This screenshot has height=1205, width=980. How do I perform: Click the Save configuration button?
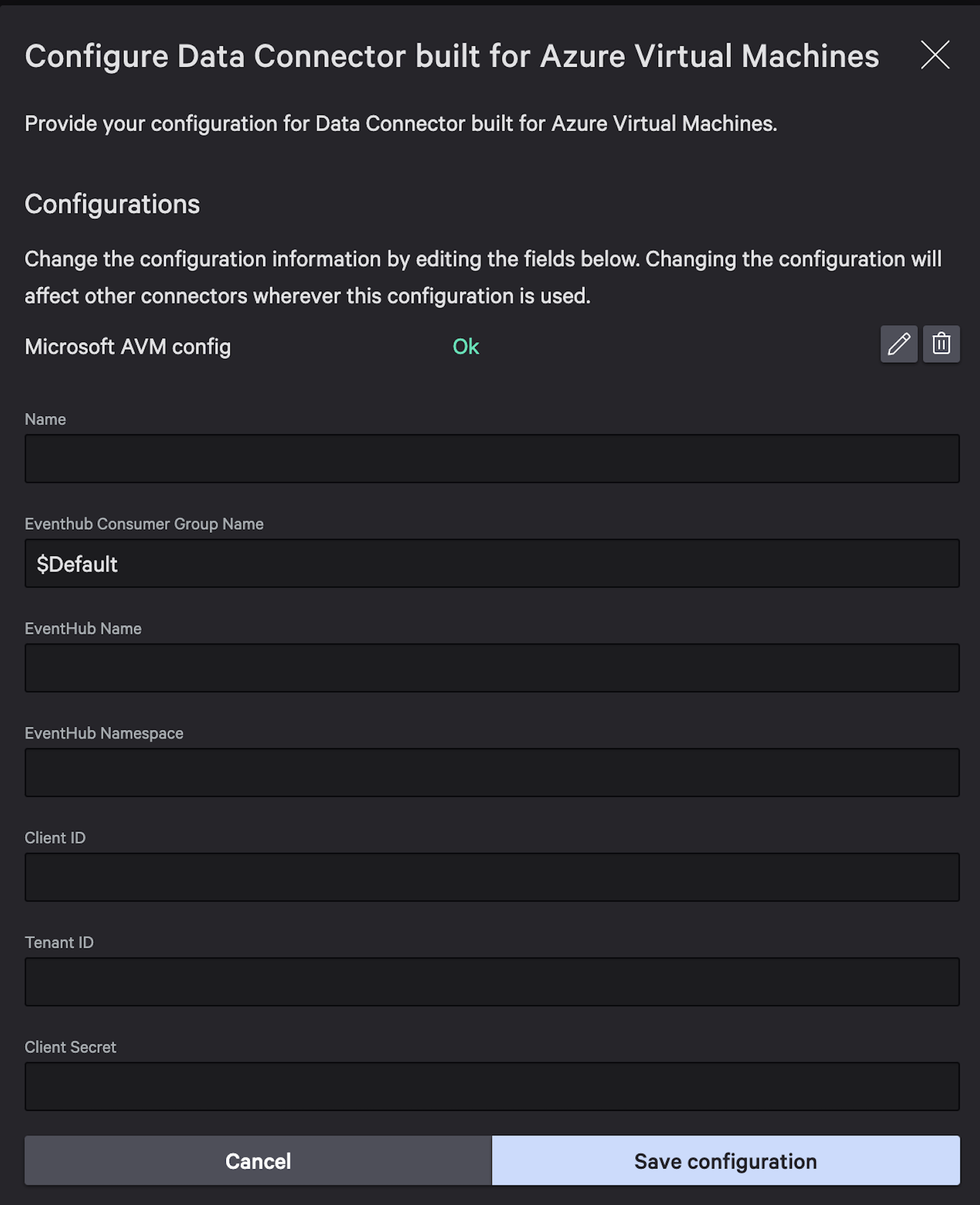click(725, 1160)
